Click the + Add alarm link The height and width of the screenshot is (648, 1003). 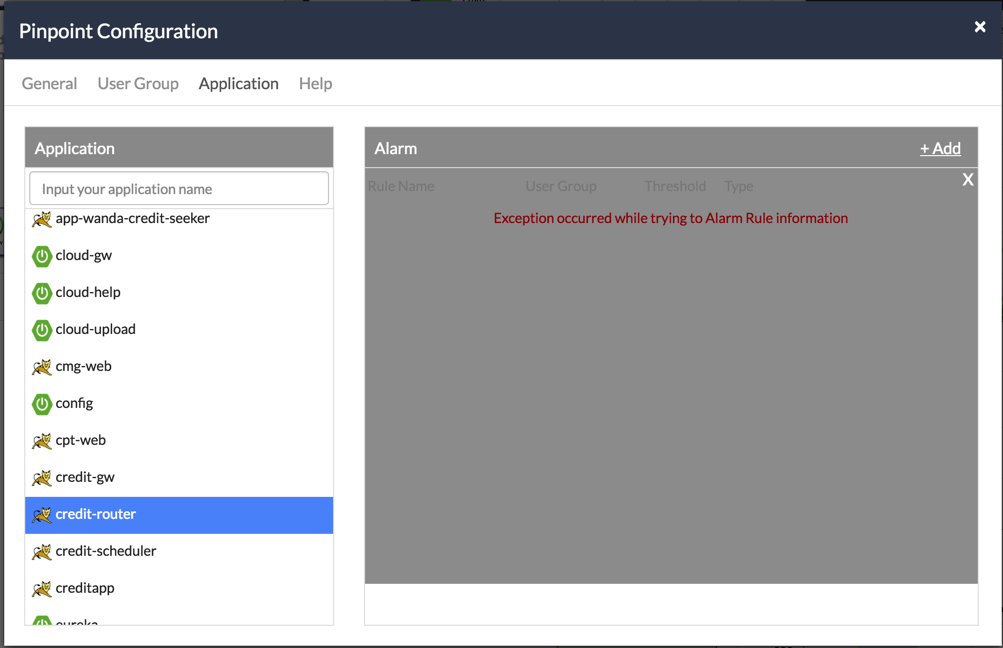(x=940, y=148)
